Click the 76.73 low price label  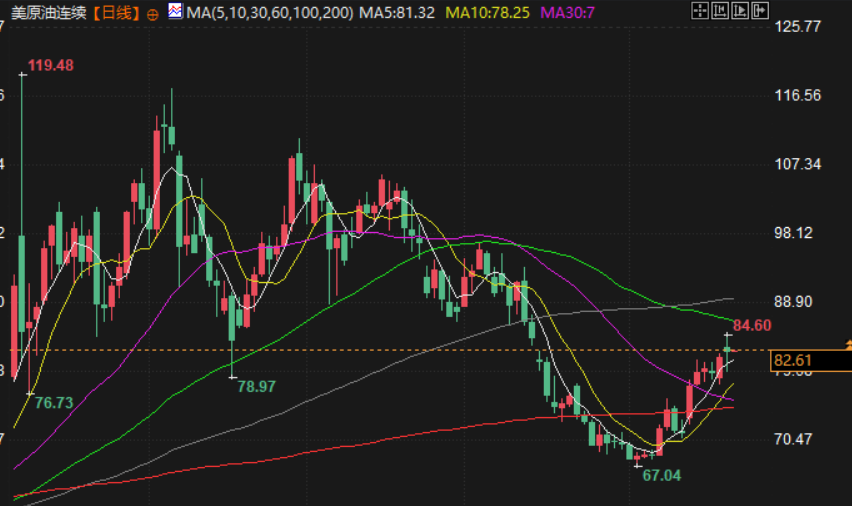pyautogui.click(x=54, y=403)
